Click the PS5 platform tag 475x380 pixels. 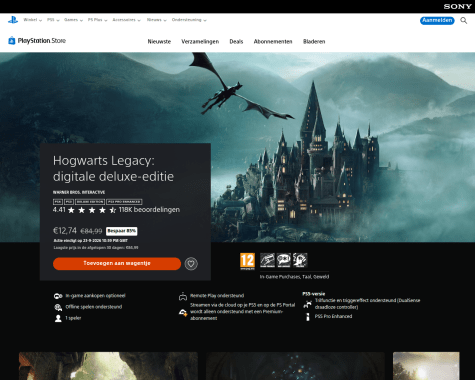tap(69, 202)
